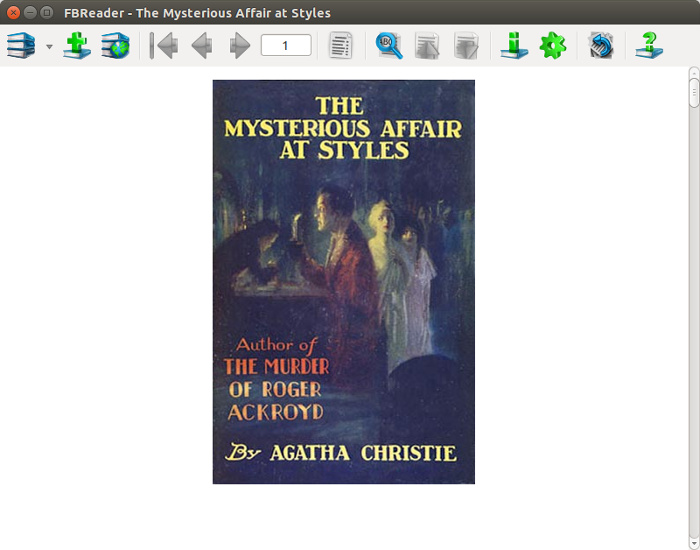
Task: Open the table of contents
Action: pos(341,45)
